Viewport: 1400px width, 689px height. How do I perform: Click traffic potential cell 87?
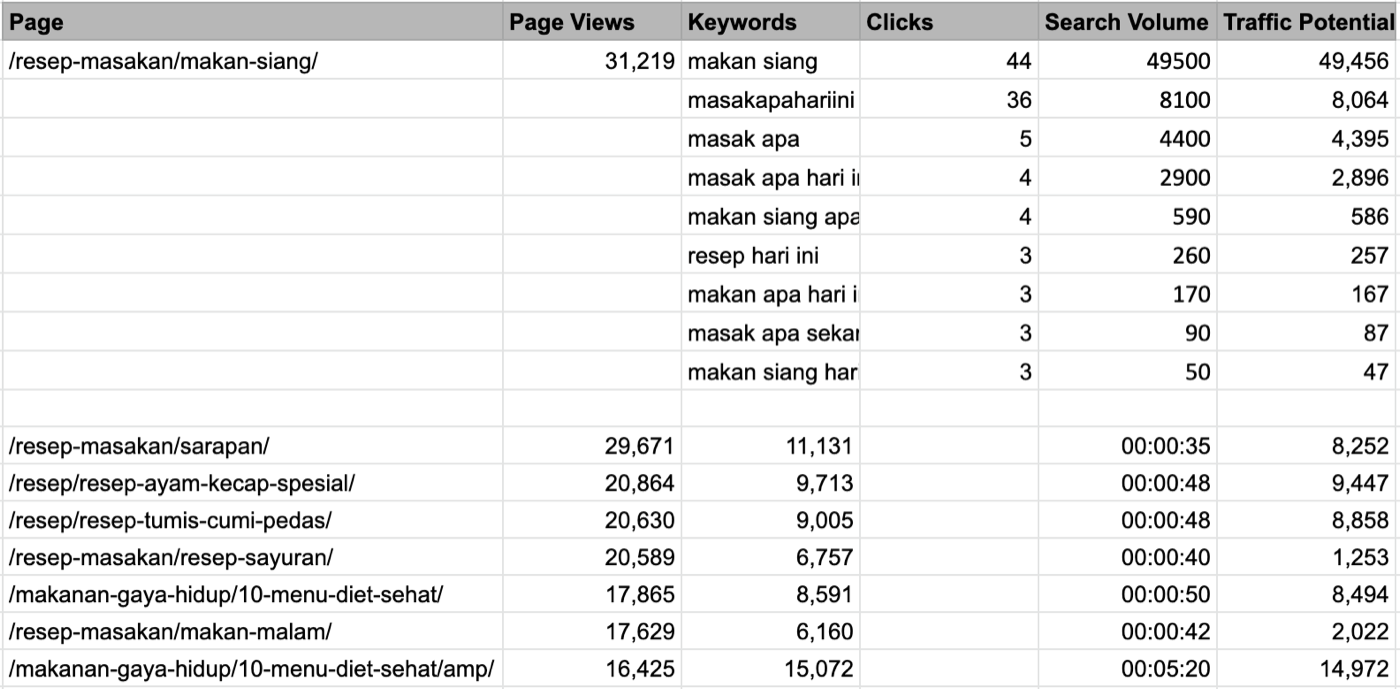coord(1308,333)
